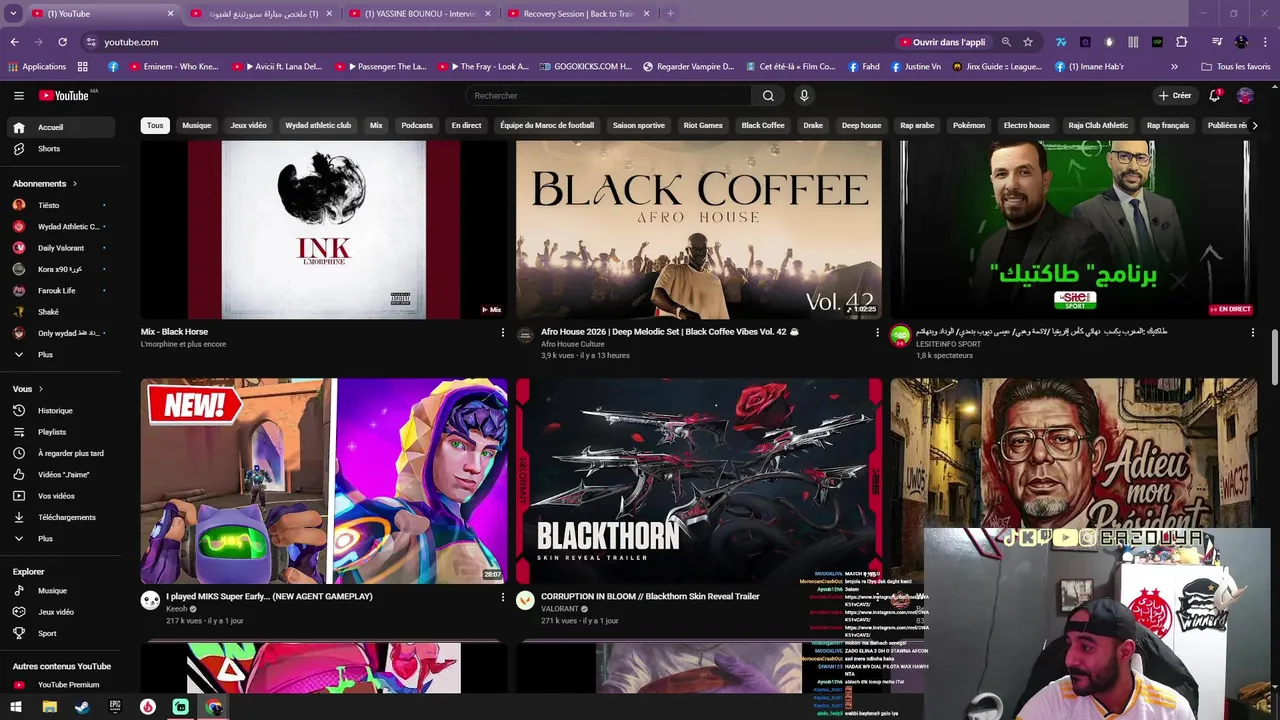Switch to the YASSINE BOUNOU browser tab

coord(418,14)
